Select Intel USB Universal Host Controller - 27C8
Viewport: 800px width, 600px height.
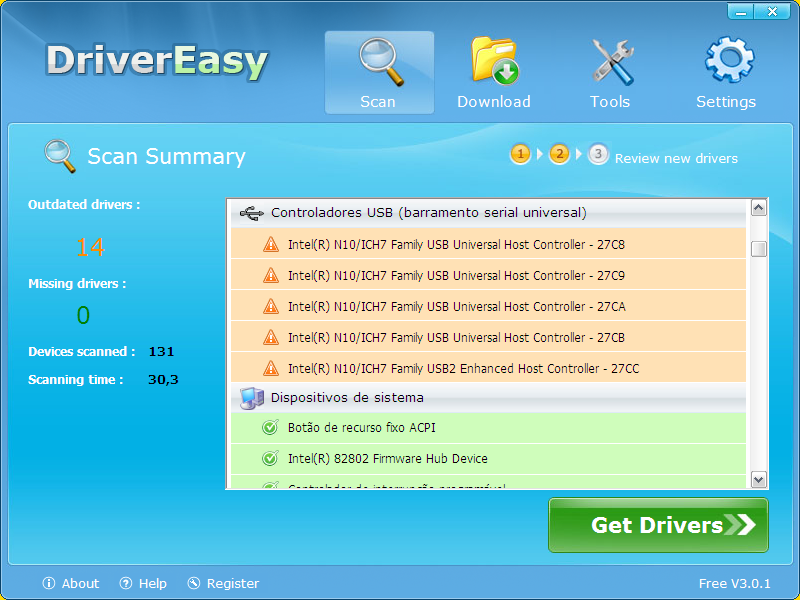[x=488, y=244]
